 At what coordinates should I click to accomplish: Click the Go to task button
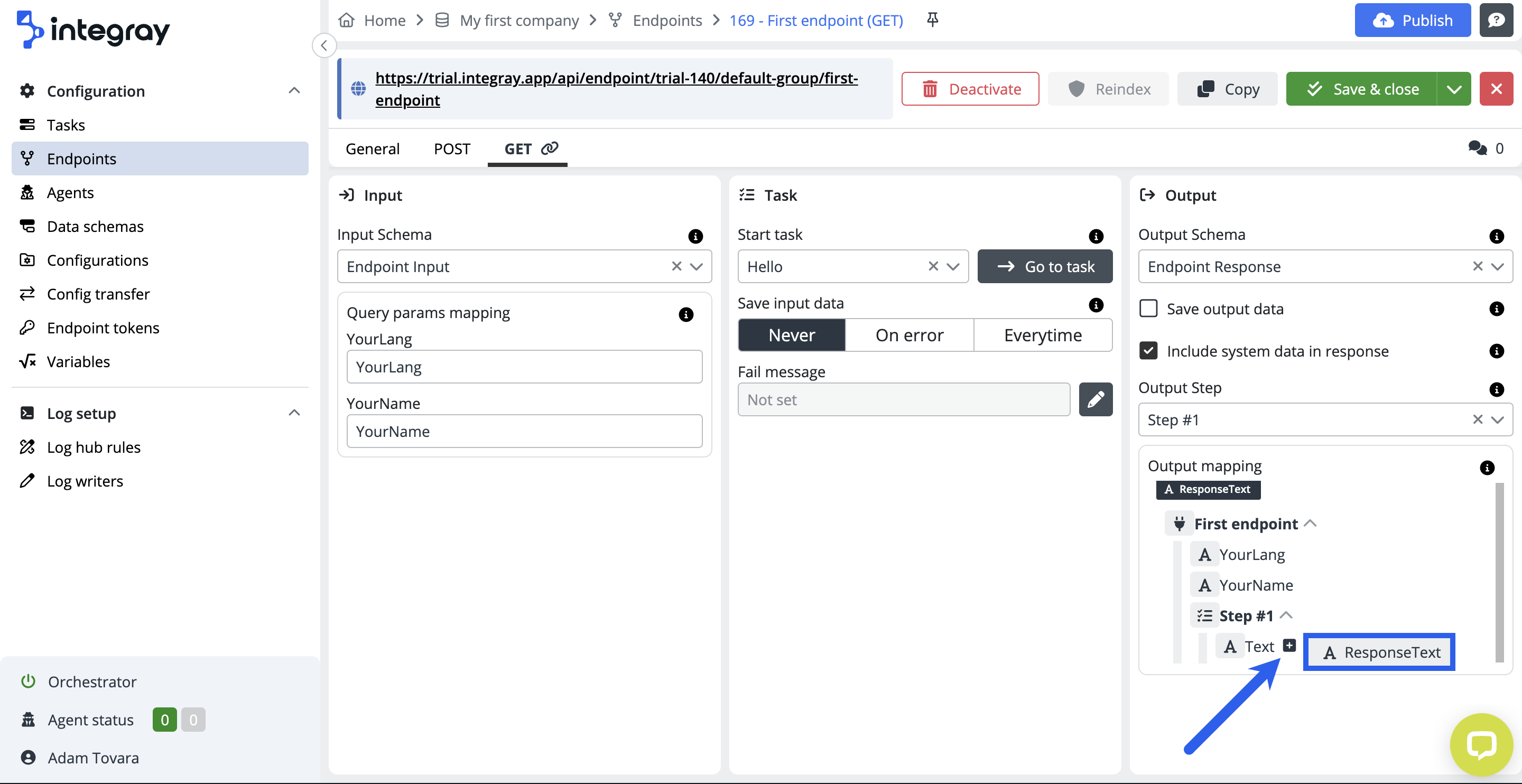pyautogui.click(x=1045, y=266)
